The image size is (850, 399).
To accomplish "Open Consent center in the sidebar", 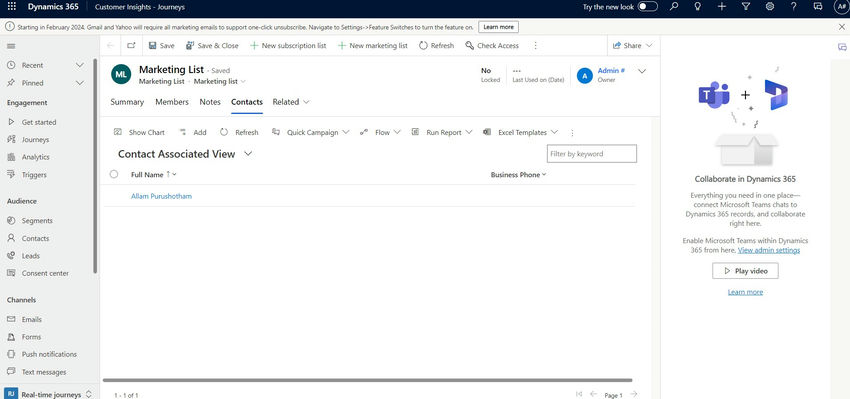I will [45, 273].
